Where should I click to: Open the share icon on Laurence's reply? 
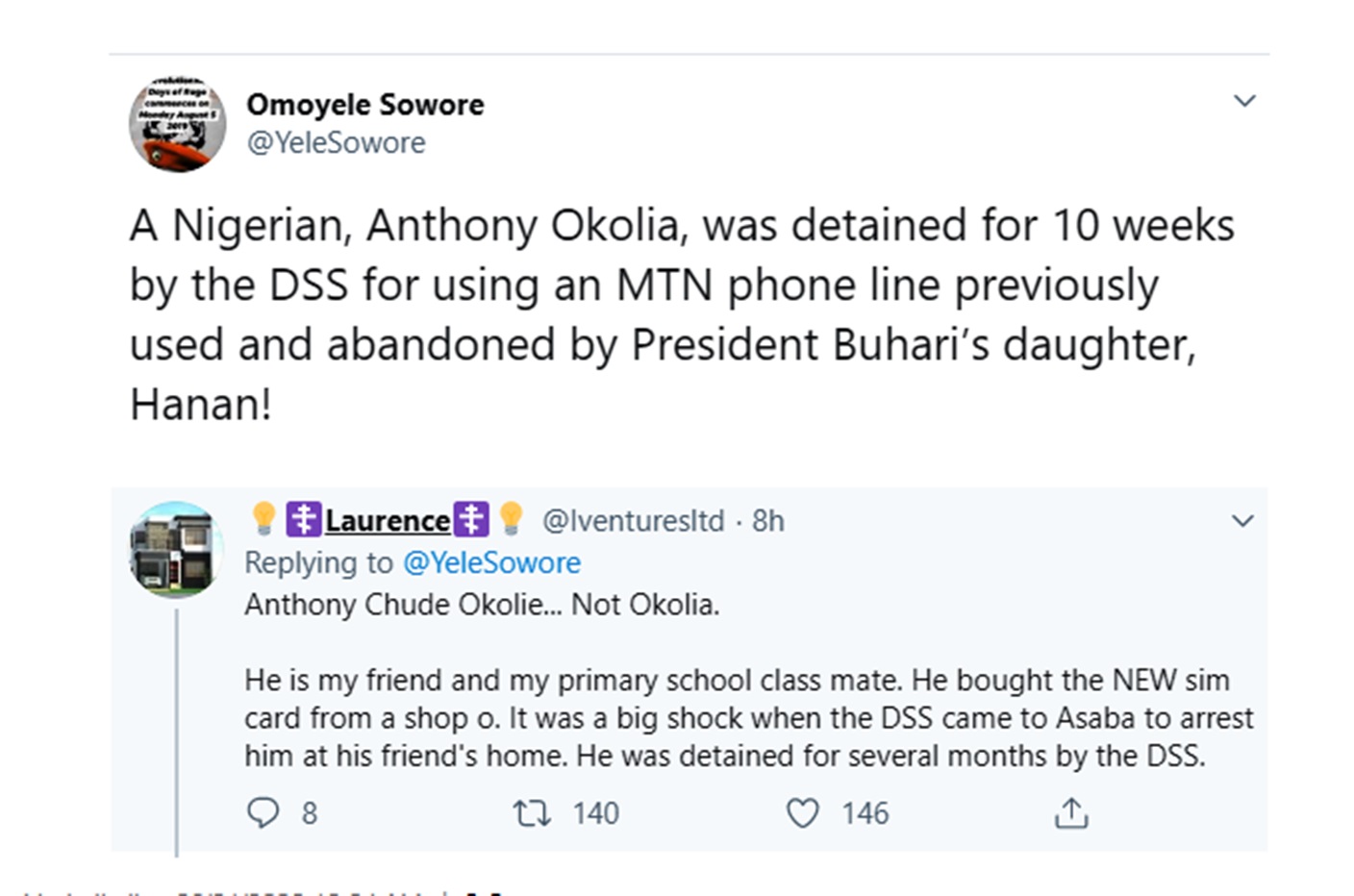point(1070,813)
